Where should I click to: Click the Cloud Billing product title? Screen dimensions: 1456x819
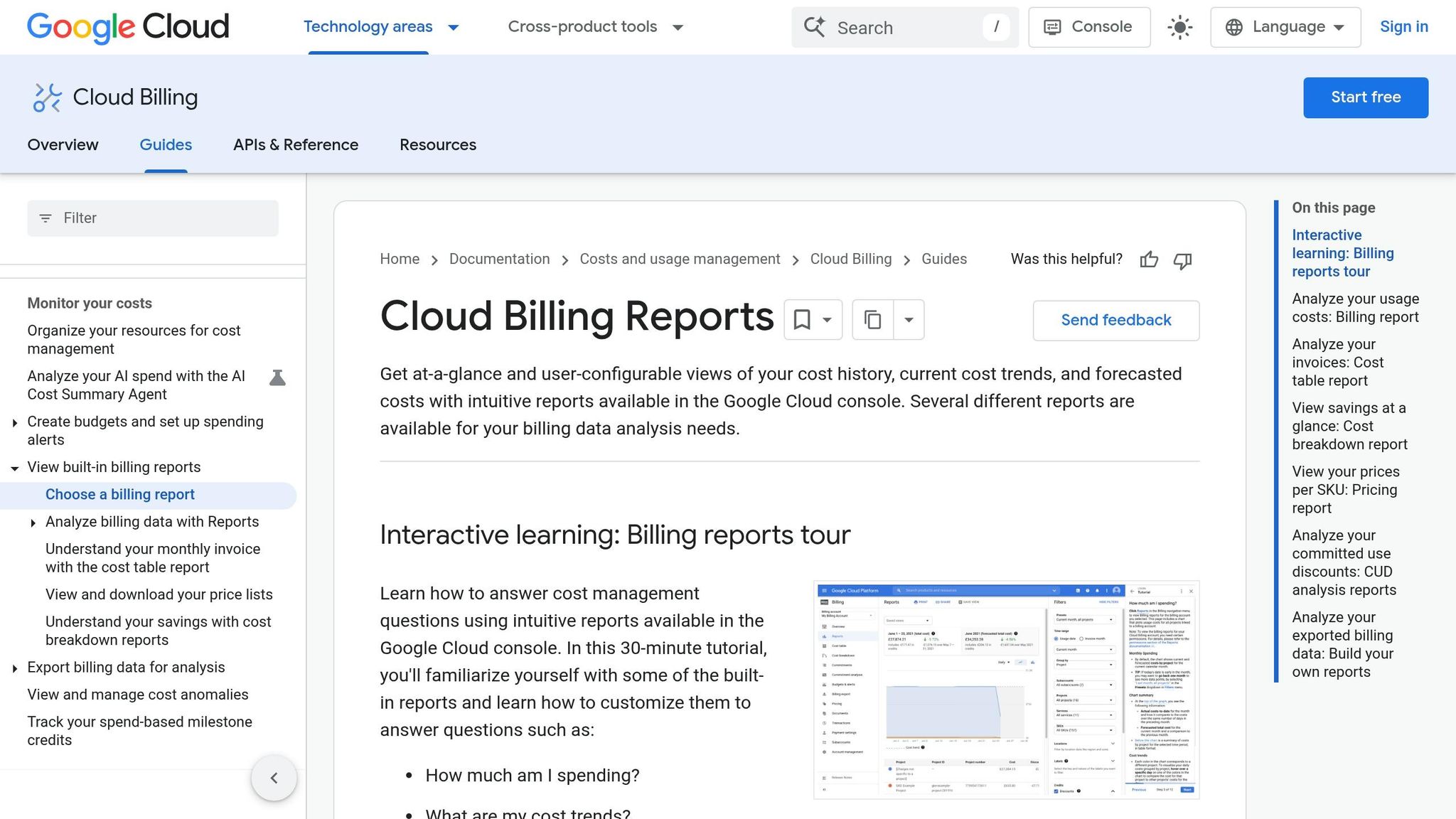[x=135, y=97]
